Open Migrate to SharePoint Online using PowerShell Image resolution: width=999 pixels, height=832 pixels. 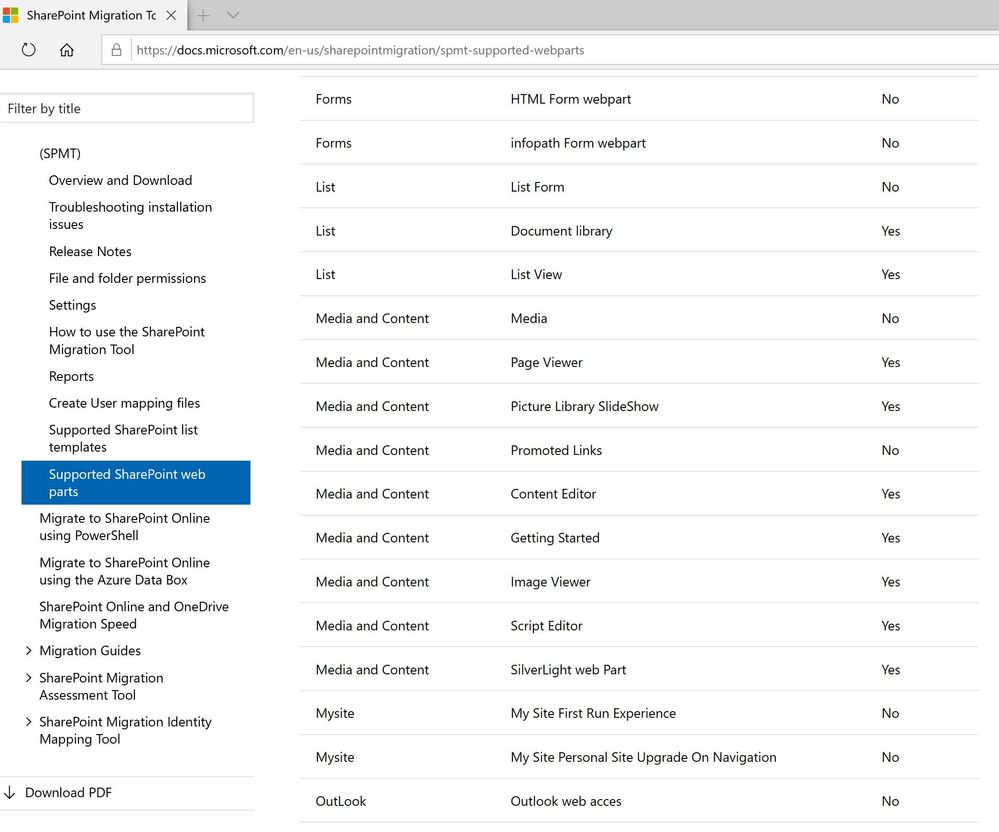coord(124,527)
